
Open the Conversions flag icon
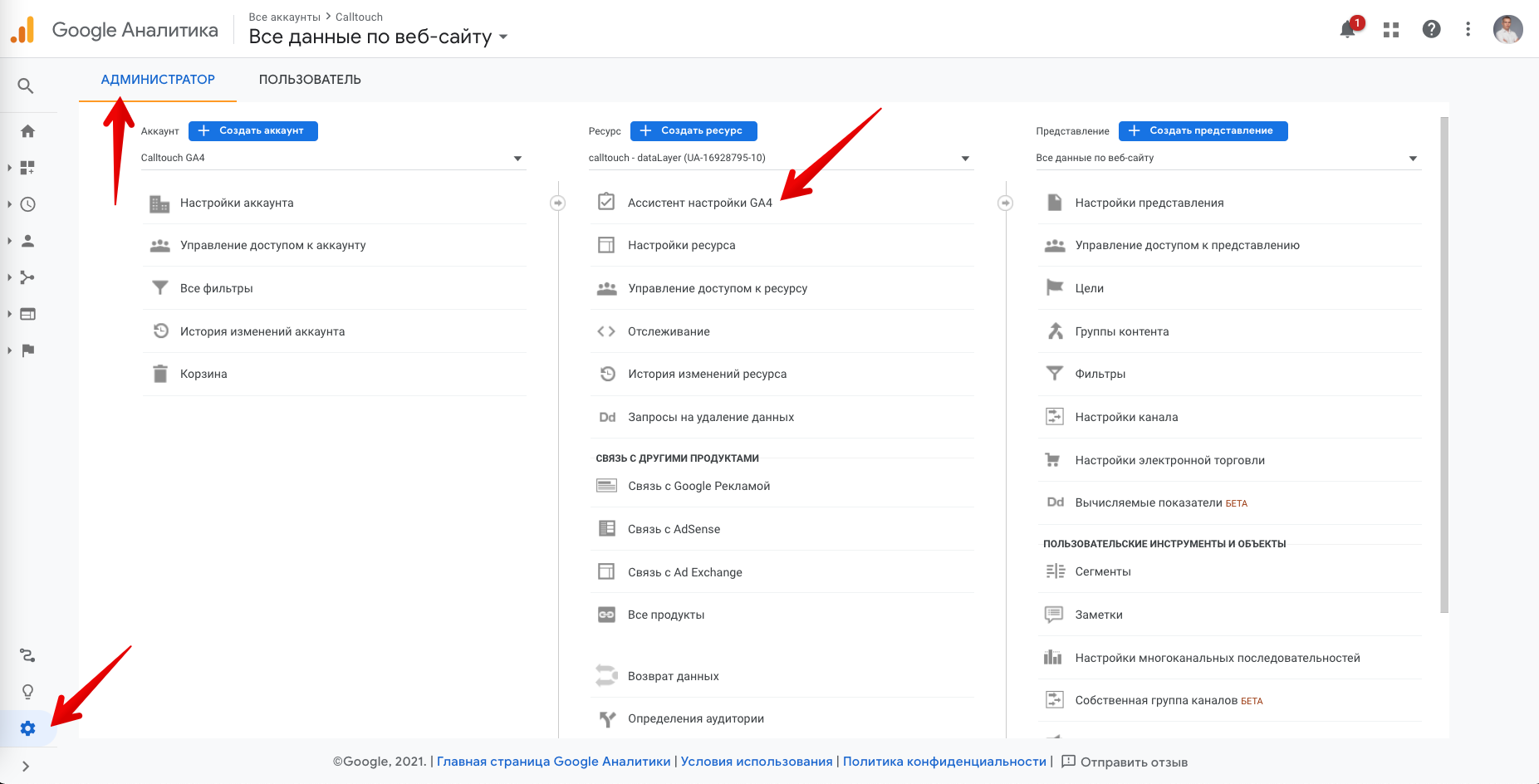(28, 350)
